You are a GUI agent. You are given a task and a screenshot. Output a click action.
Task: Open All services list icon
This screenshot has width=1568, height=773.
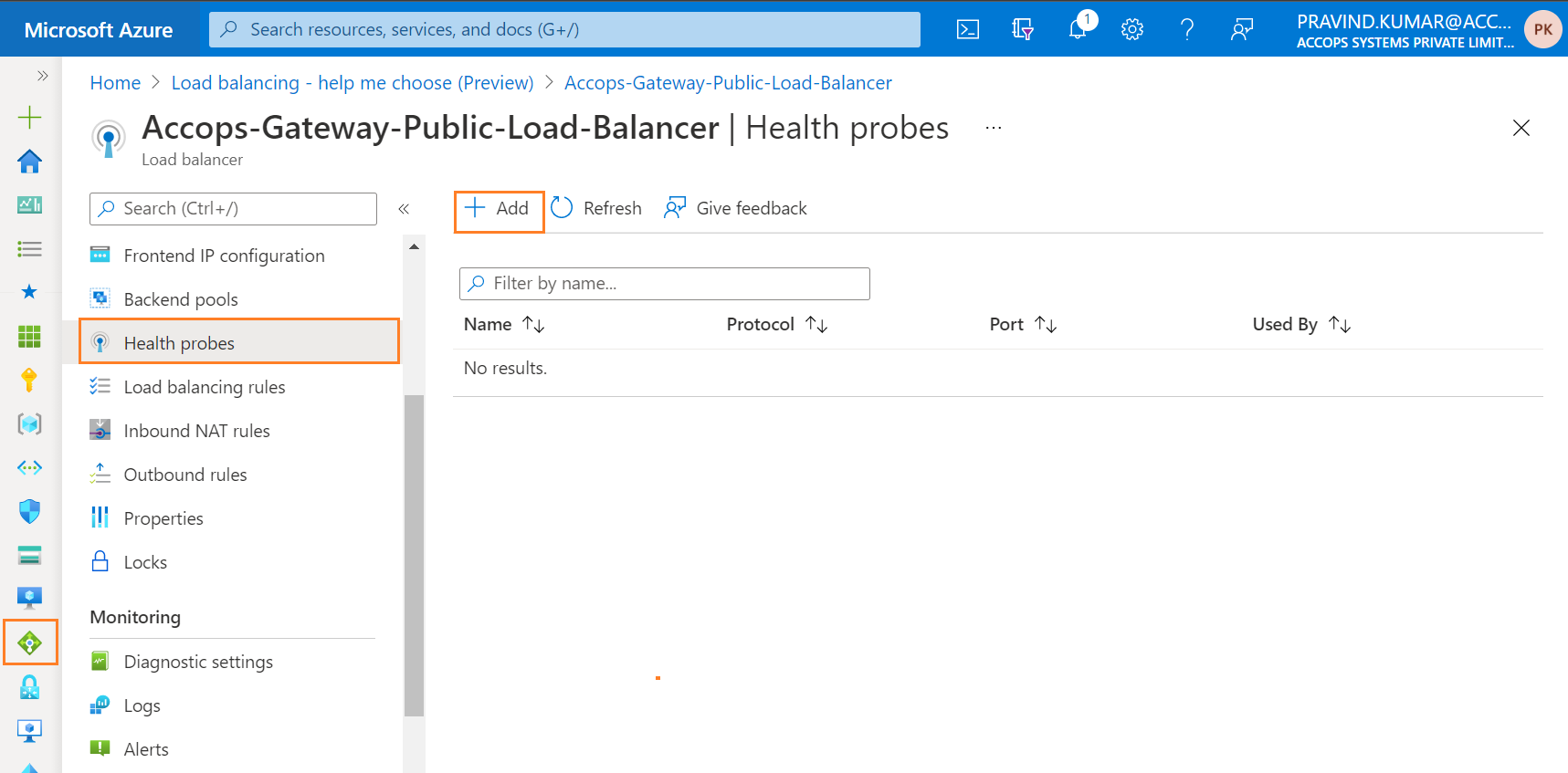pos(29,248)
